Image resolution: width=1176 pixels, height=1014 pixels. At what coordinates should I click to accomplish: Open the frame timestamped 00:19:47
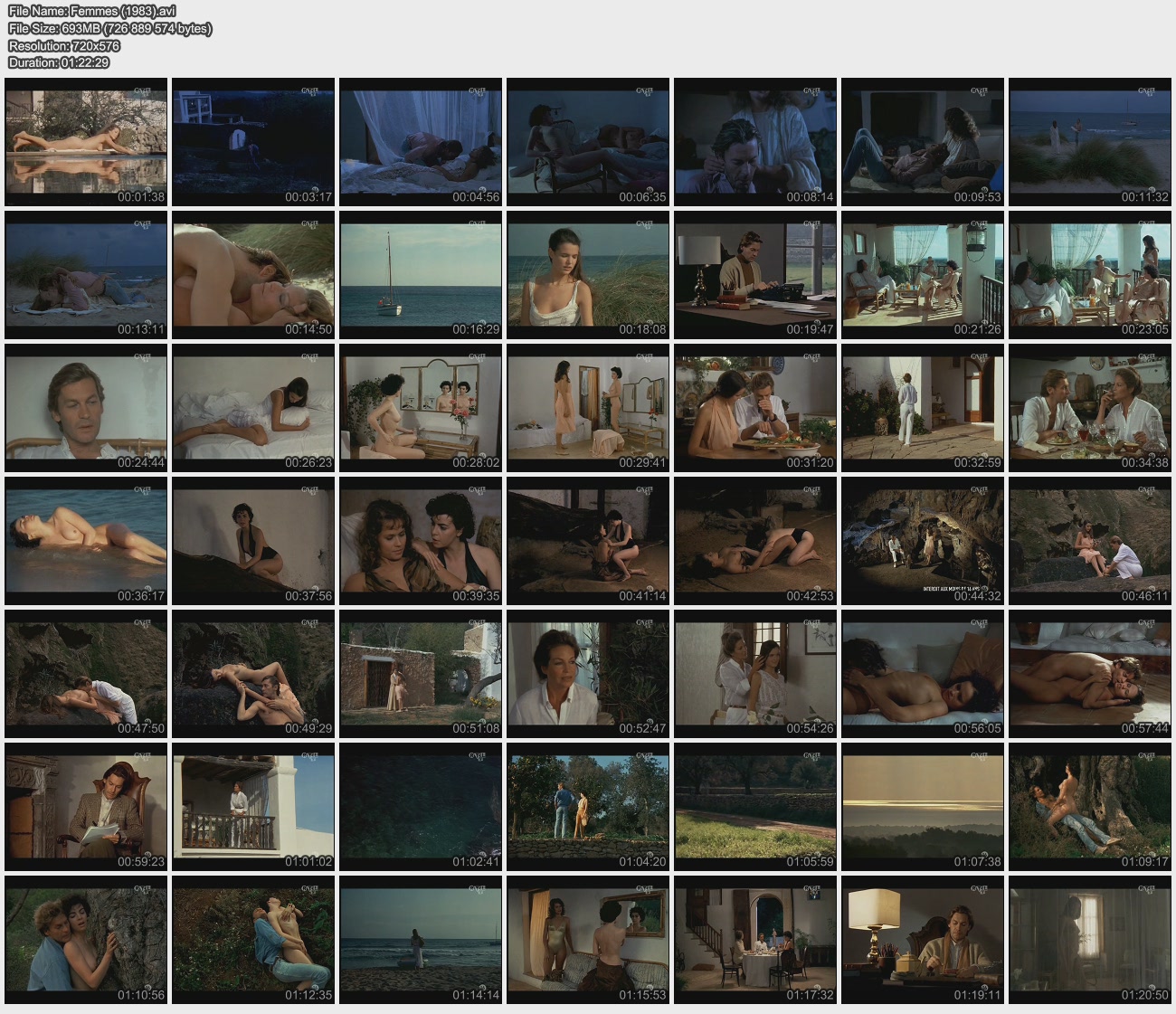(755, 275)
